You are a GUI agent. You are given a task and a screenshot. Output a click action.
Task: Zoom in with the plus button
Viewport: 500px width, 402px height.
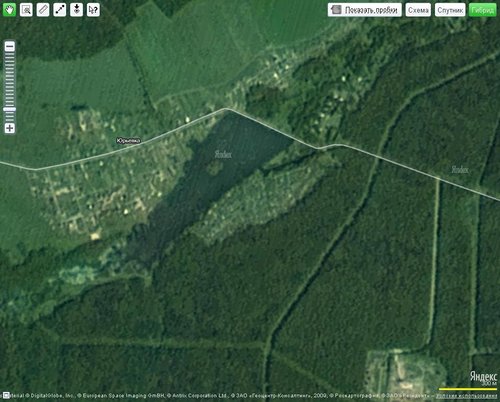[x=10, y=128]
